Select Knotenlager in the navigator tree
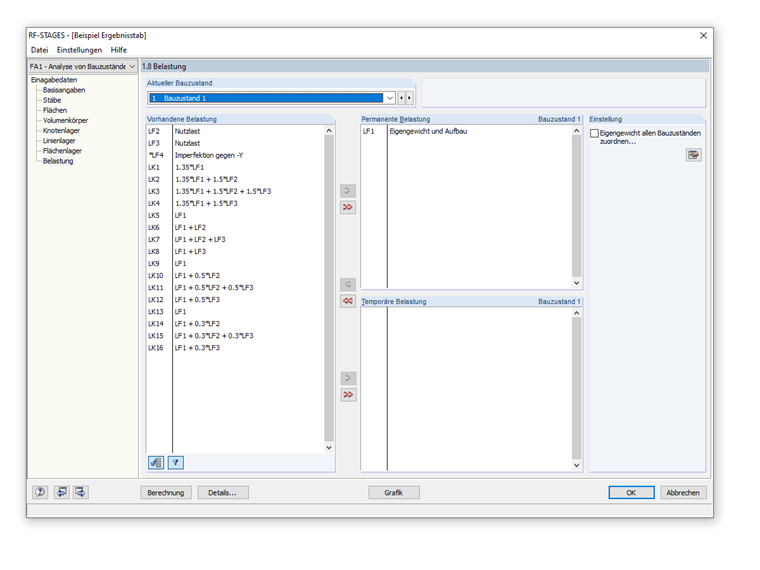 [x=61, y=131]
